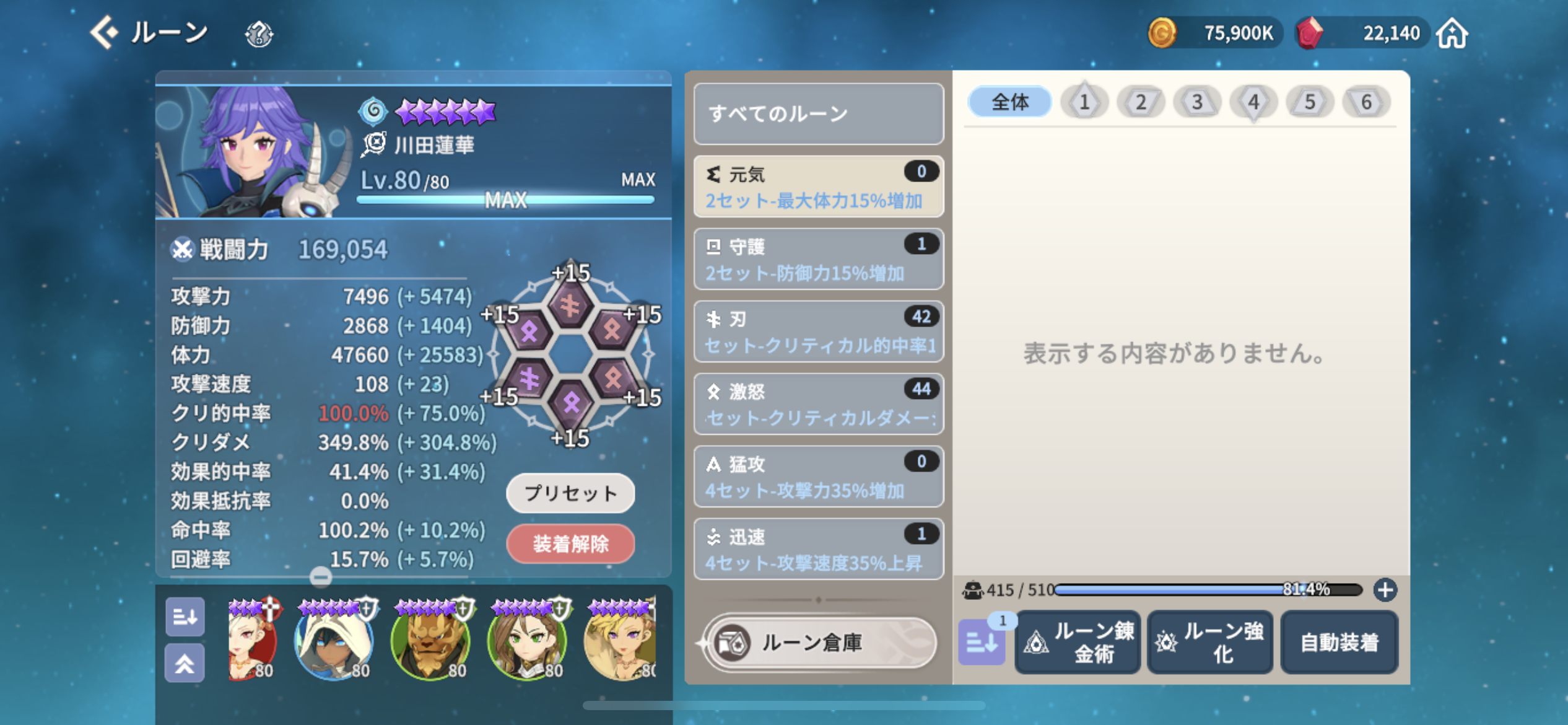Open the rune help question mark icon

coord(259,33)
